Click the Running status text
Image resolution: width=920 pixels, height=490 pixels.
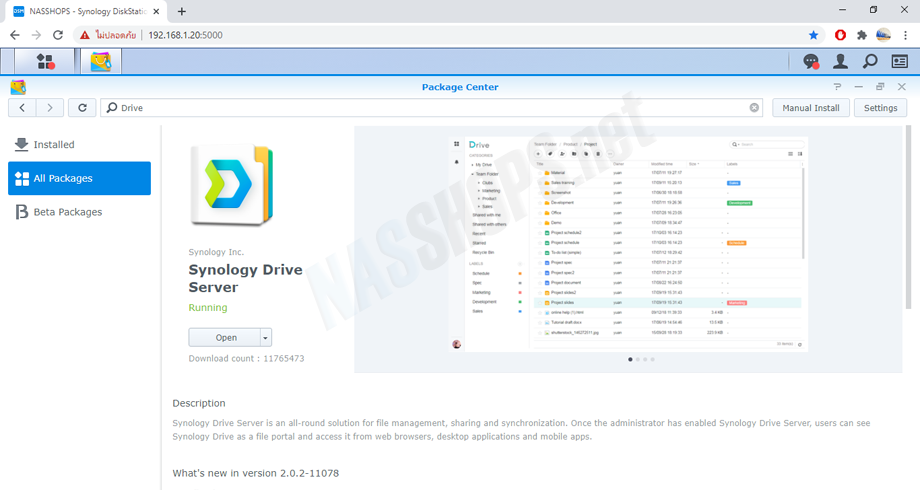tap(208, 307)
